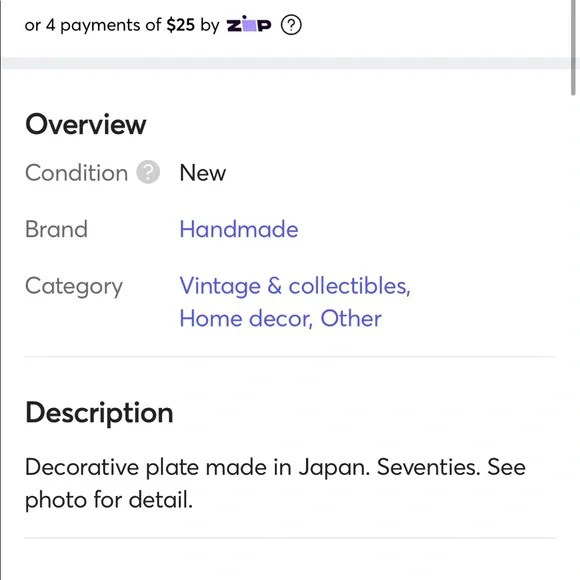Click the gray section divider bar above Overview
This screenshot has width=580, height=580.
286,63
